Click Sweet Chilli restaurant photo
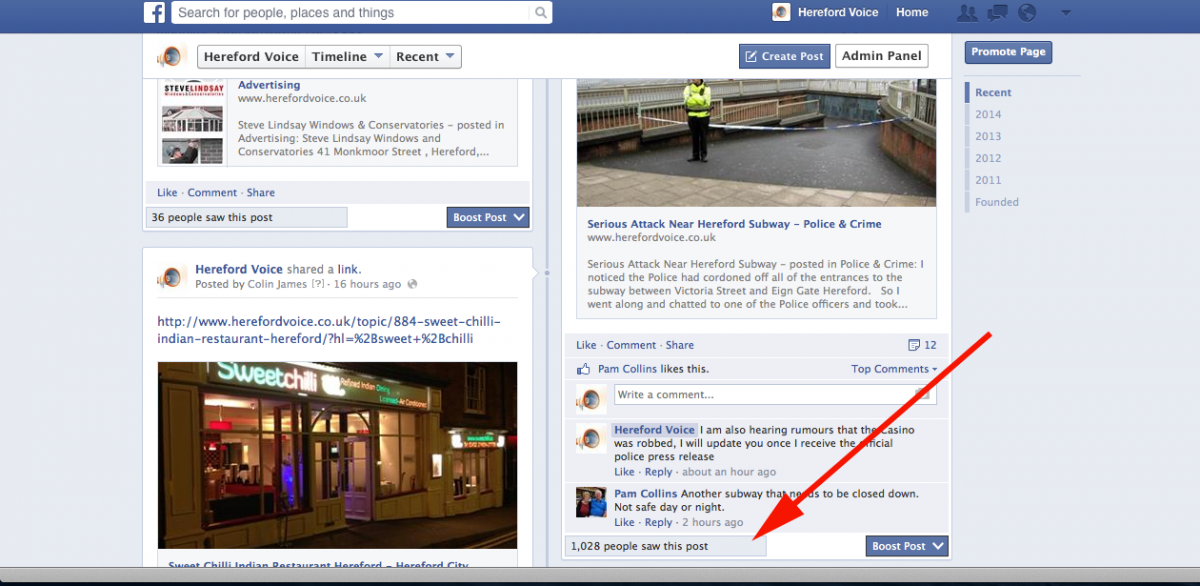This screenshot has width=1200, height=586. [337, 455]
